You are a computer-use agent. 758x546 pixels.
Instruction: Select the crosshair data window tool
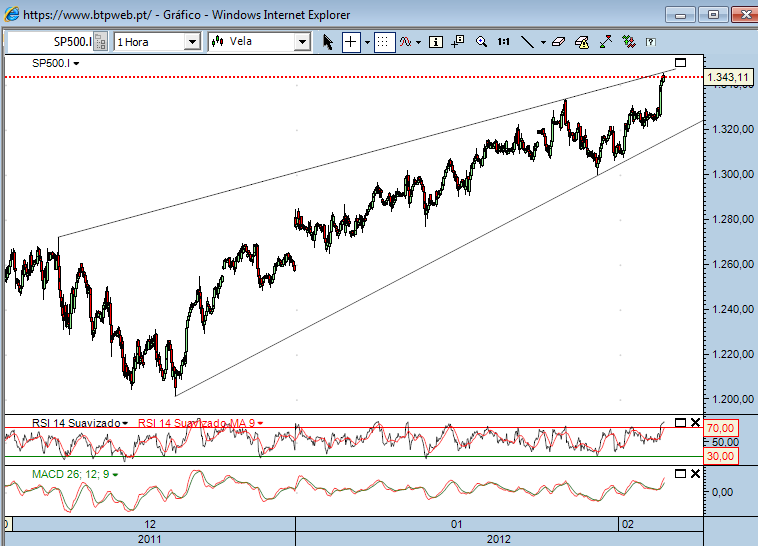tap(457, 42)
